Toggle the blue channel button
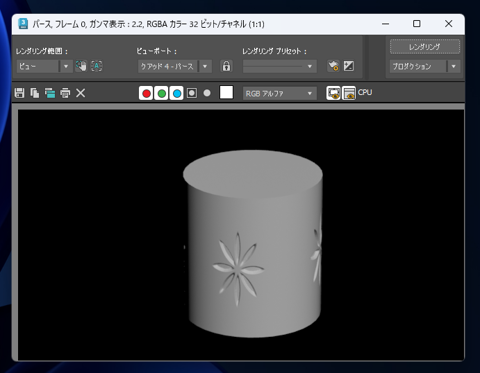 [177, 93]
